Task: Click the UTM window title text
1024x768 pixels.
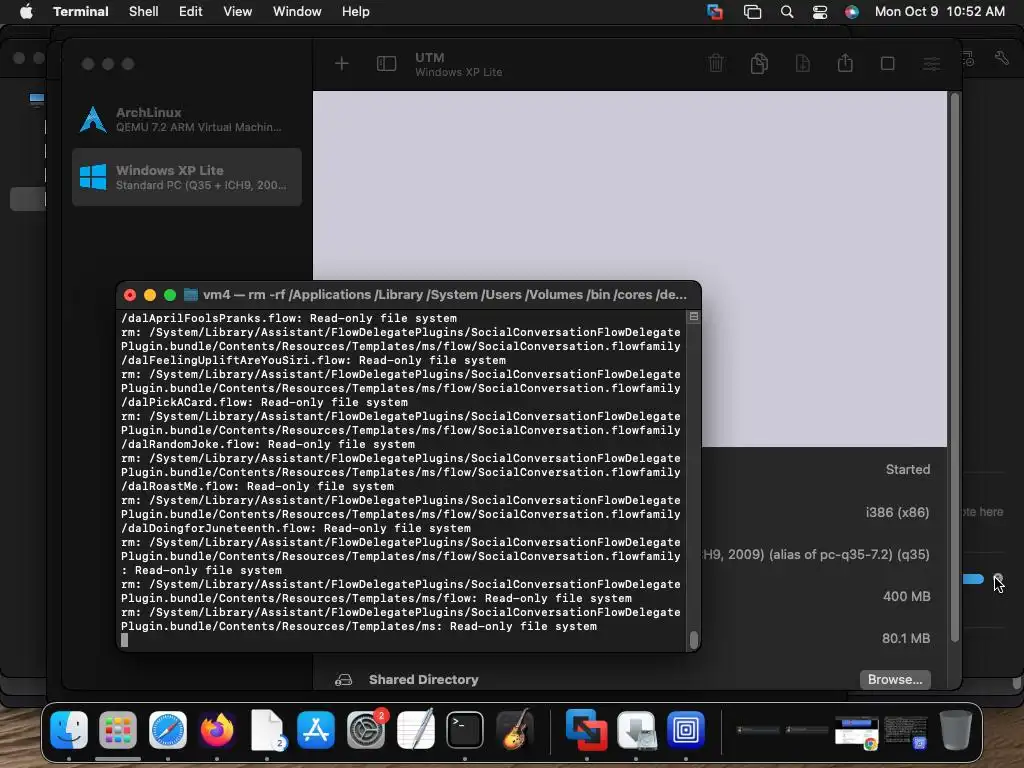Action: [430, 57]
